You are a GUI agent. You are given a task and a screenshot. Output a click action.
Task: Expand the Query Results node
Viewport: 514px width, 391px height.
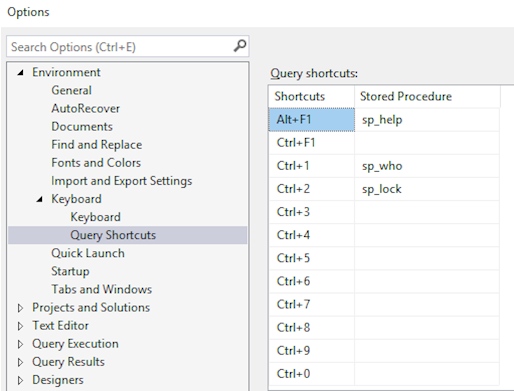point(20,362)
